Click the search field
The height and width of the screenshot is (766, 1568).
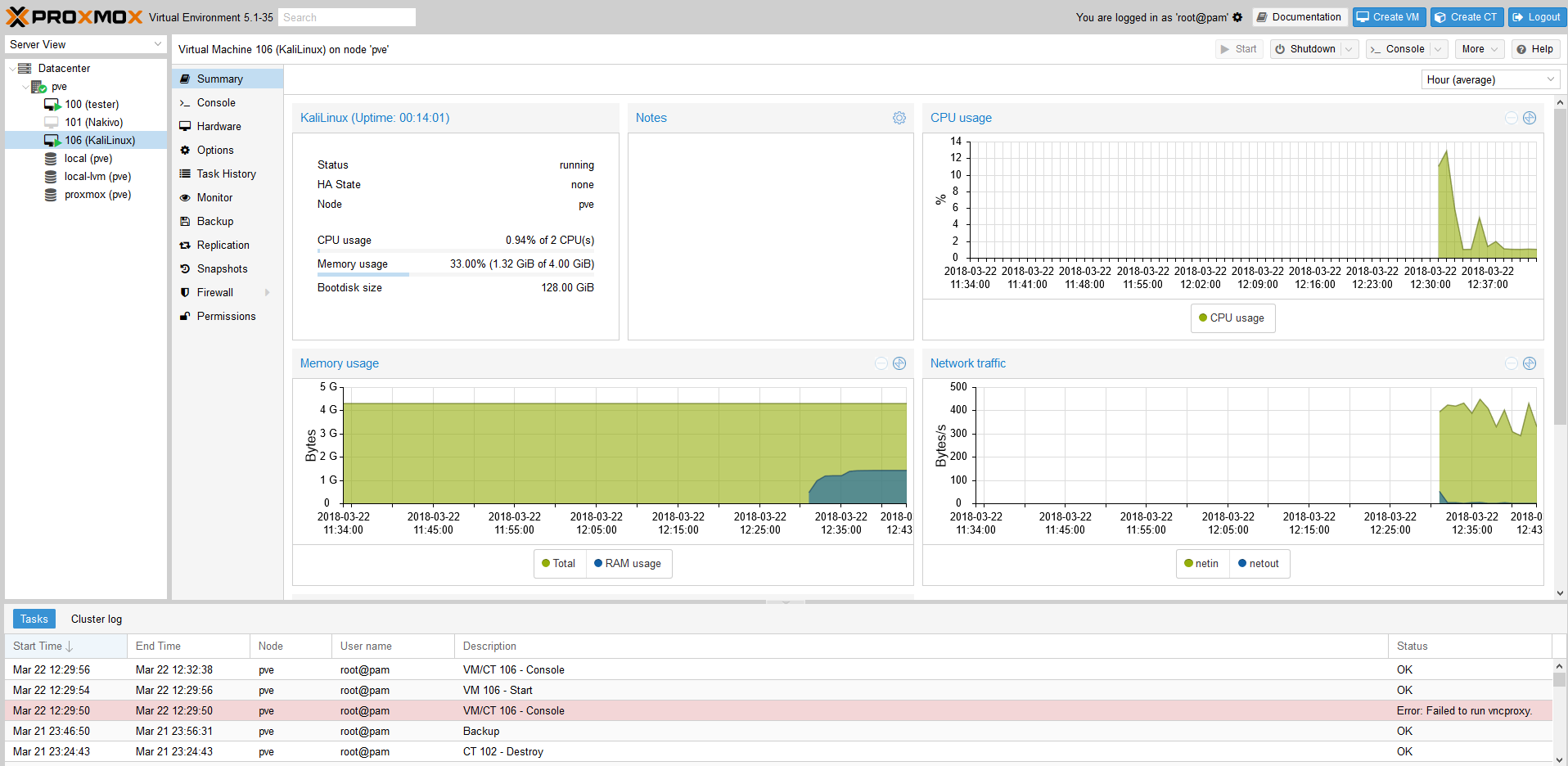pos(347,17)
